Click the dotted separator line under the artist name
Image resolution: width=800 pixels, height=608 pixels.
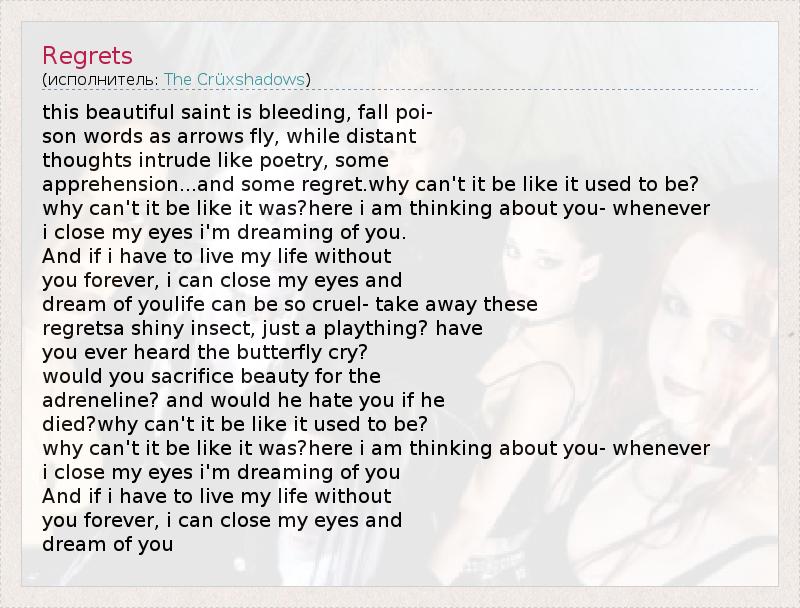point(400,90)
